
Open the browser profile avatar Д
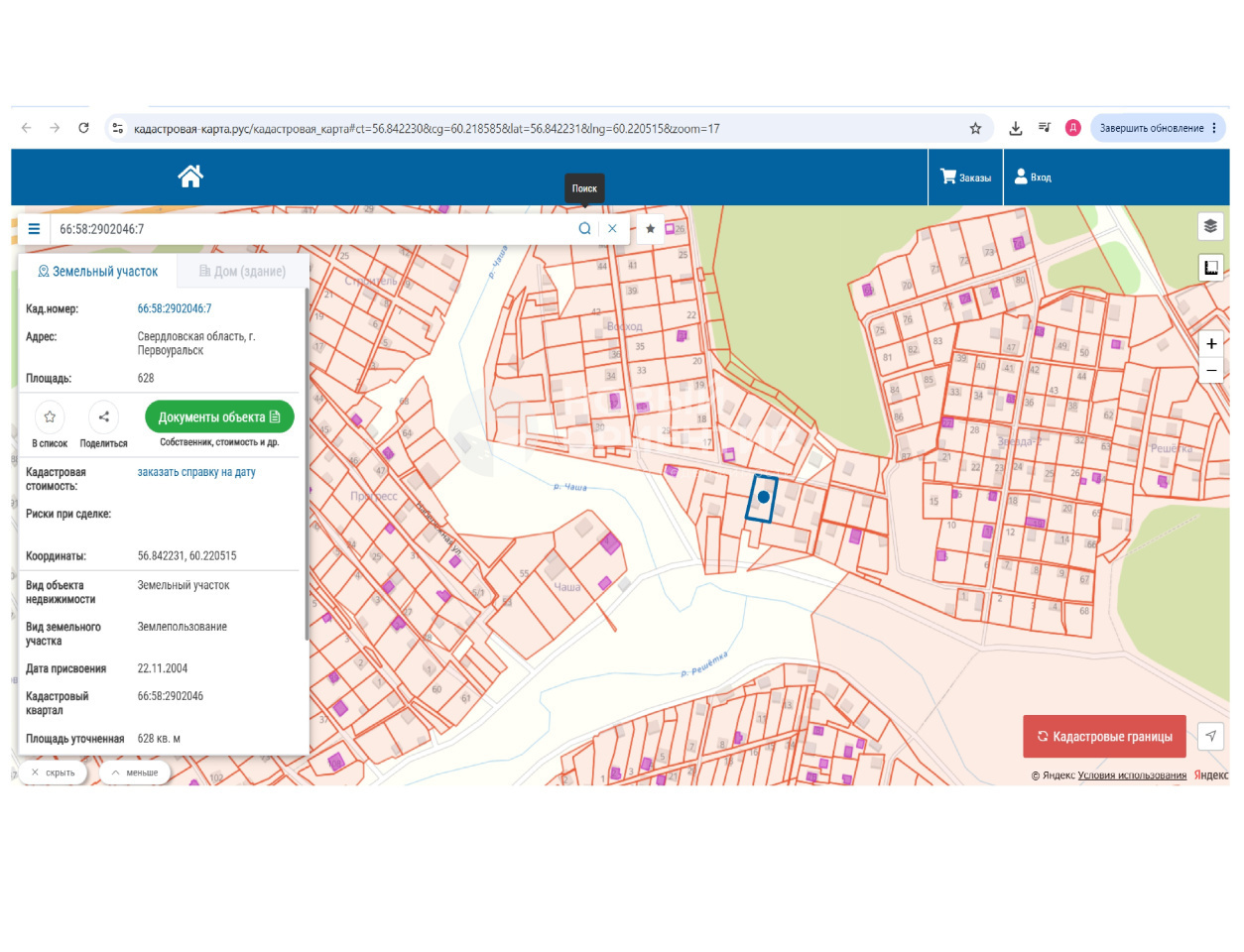point(1073,128)
